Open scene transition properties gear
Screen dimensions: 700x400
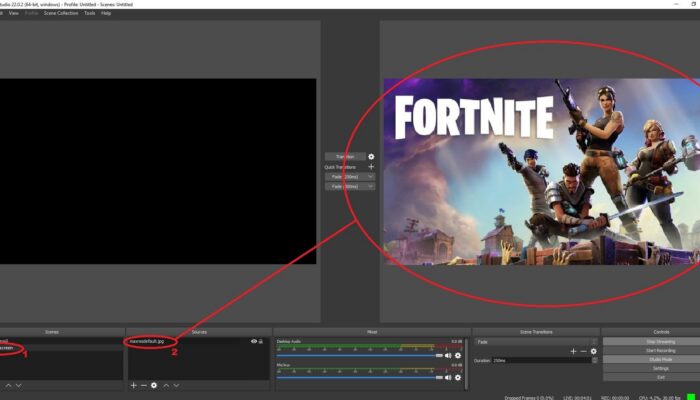pos(593,352)
